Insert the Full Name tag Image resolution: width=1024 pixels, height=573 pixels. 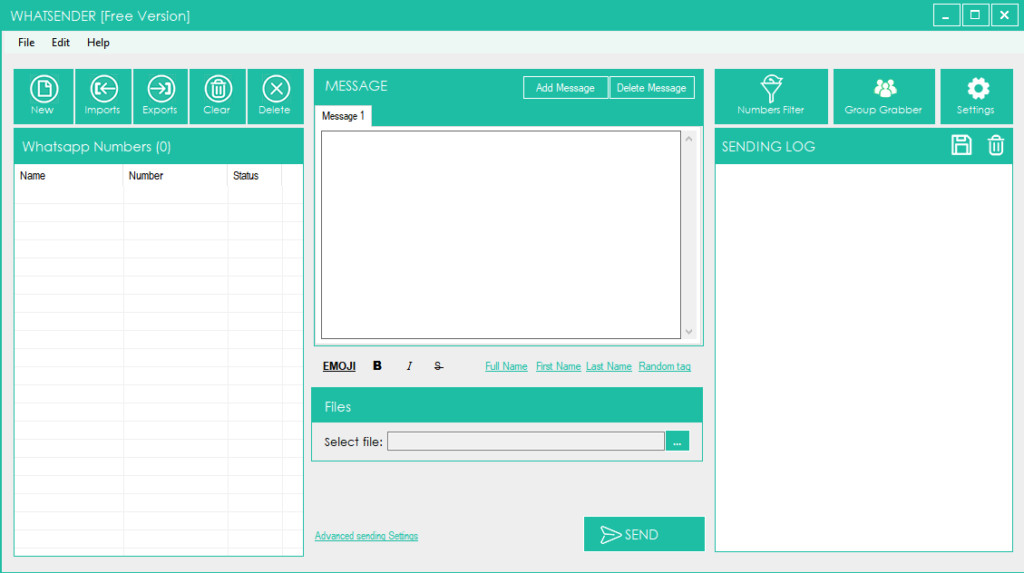point(506,366)
